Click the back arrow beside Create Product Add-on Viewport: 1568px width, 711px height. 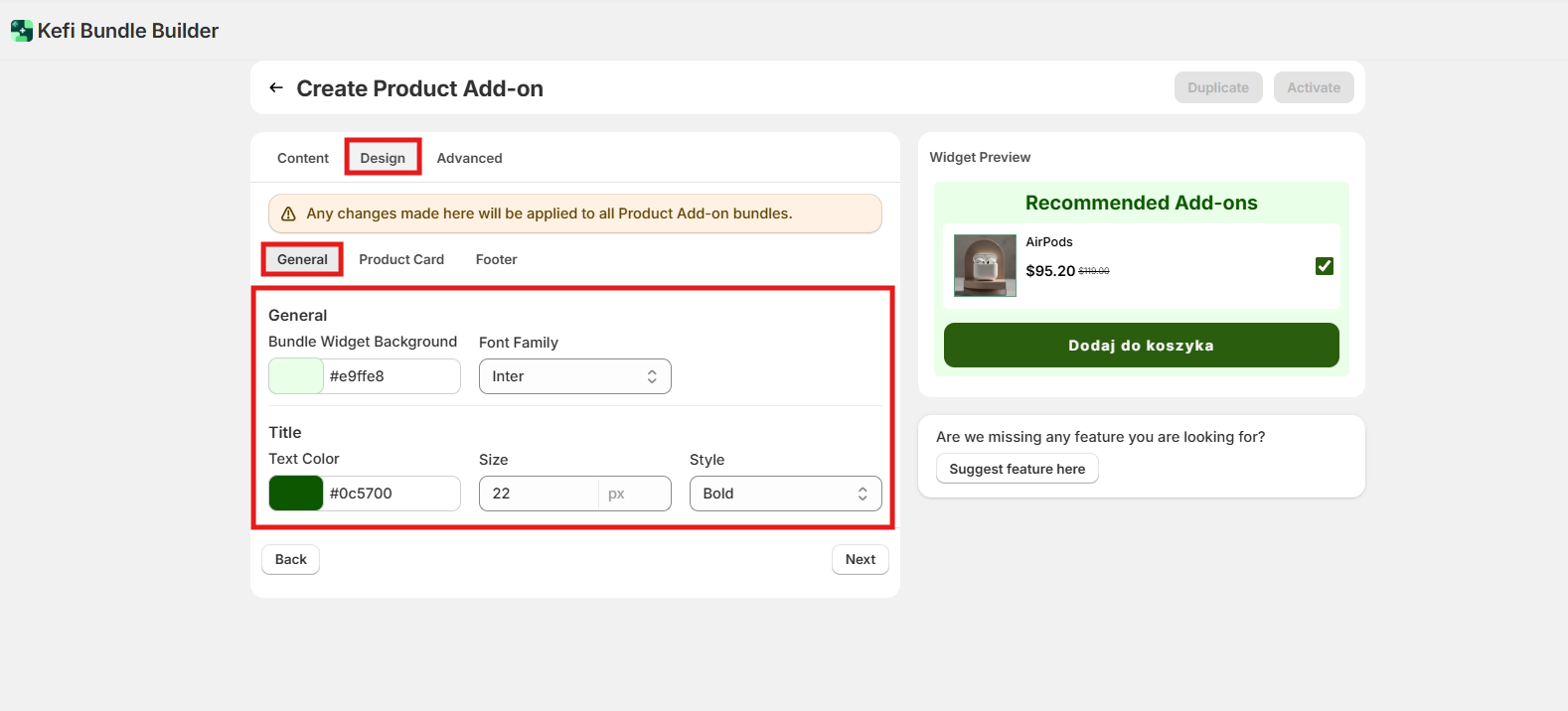pos(276,88)
